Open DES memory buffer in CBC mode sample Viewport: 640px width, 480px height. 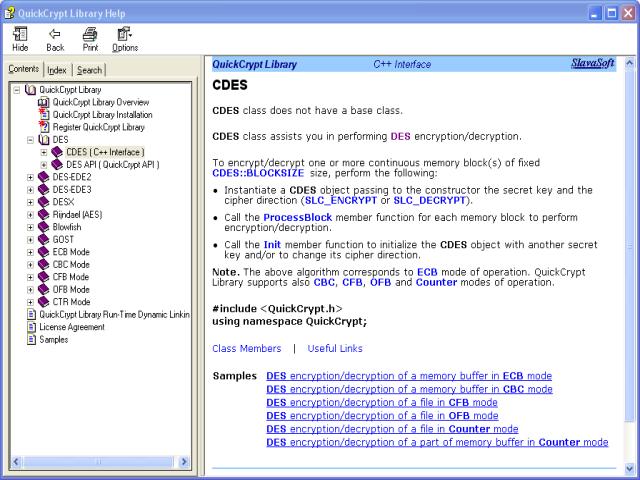tap(409, 389)
